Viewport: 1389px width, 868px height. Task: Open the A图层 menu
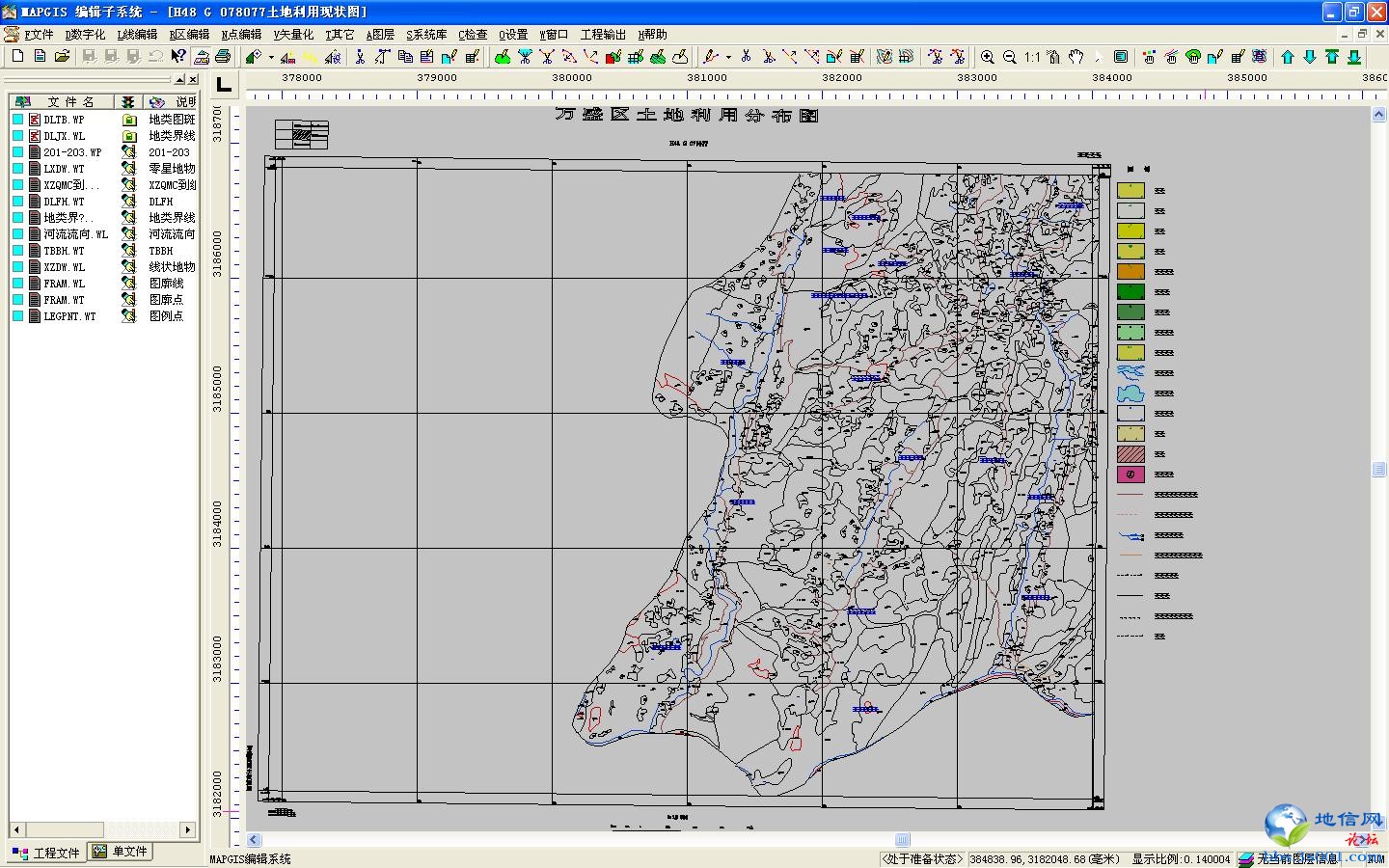click(x=380, y=34)
